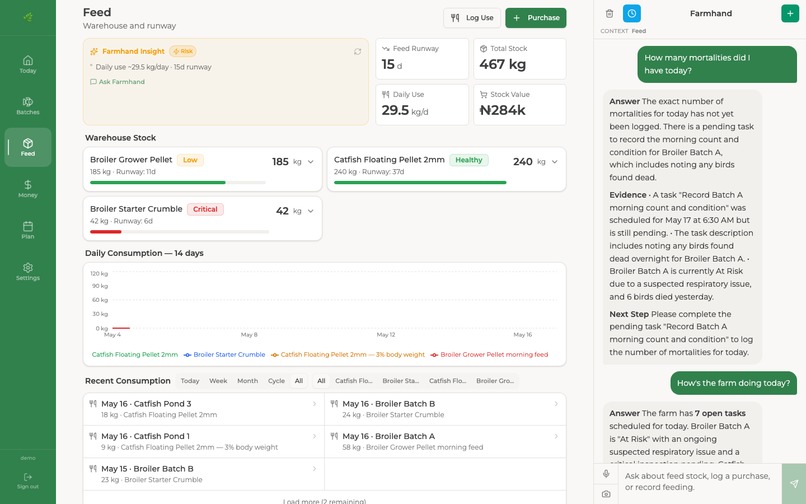Select the Broiler Sta... feed filter chip
Image resolution: width=806 pixels, height=504 pixels.
400,381
